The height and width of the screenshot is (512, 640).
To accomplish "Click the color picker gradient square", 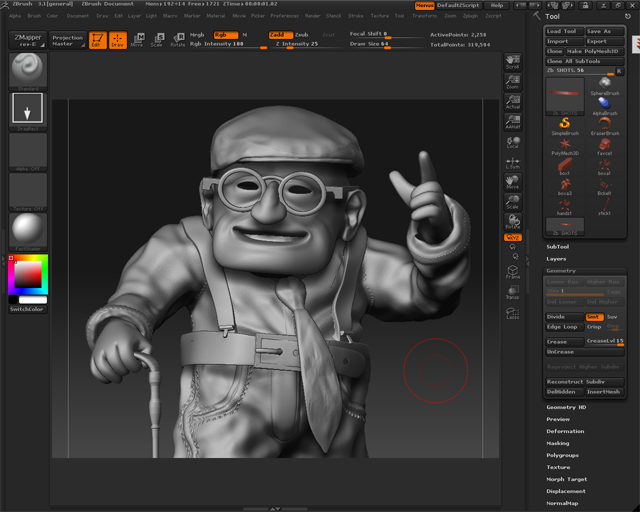I will (x=27, y=275).
